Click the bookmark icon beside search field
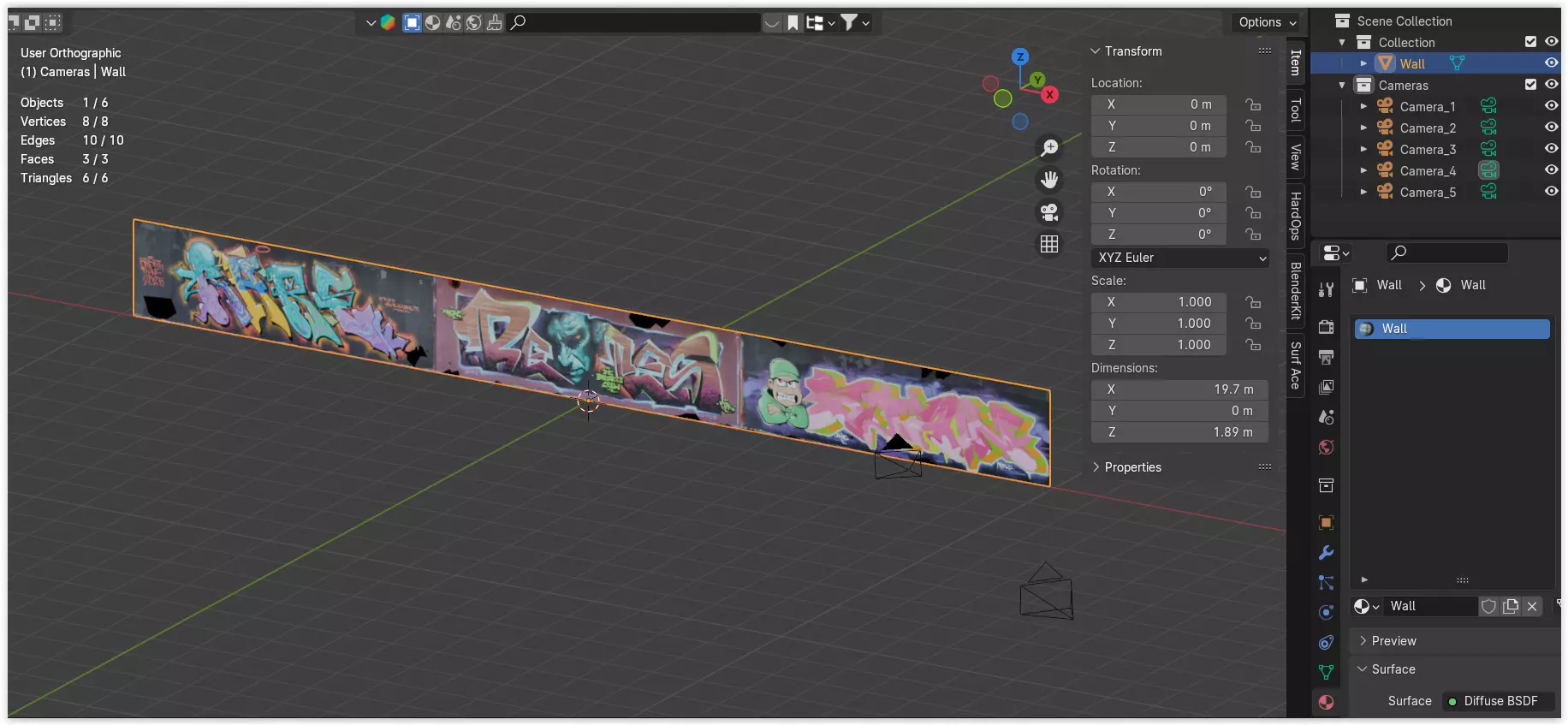The width and height of the screenshot is (1568, 725). pos(793,22)
